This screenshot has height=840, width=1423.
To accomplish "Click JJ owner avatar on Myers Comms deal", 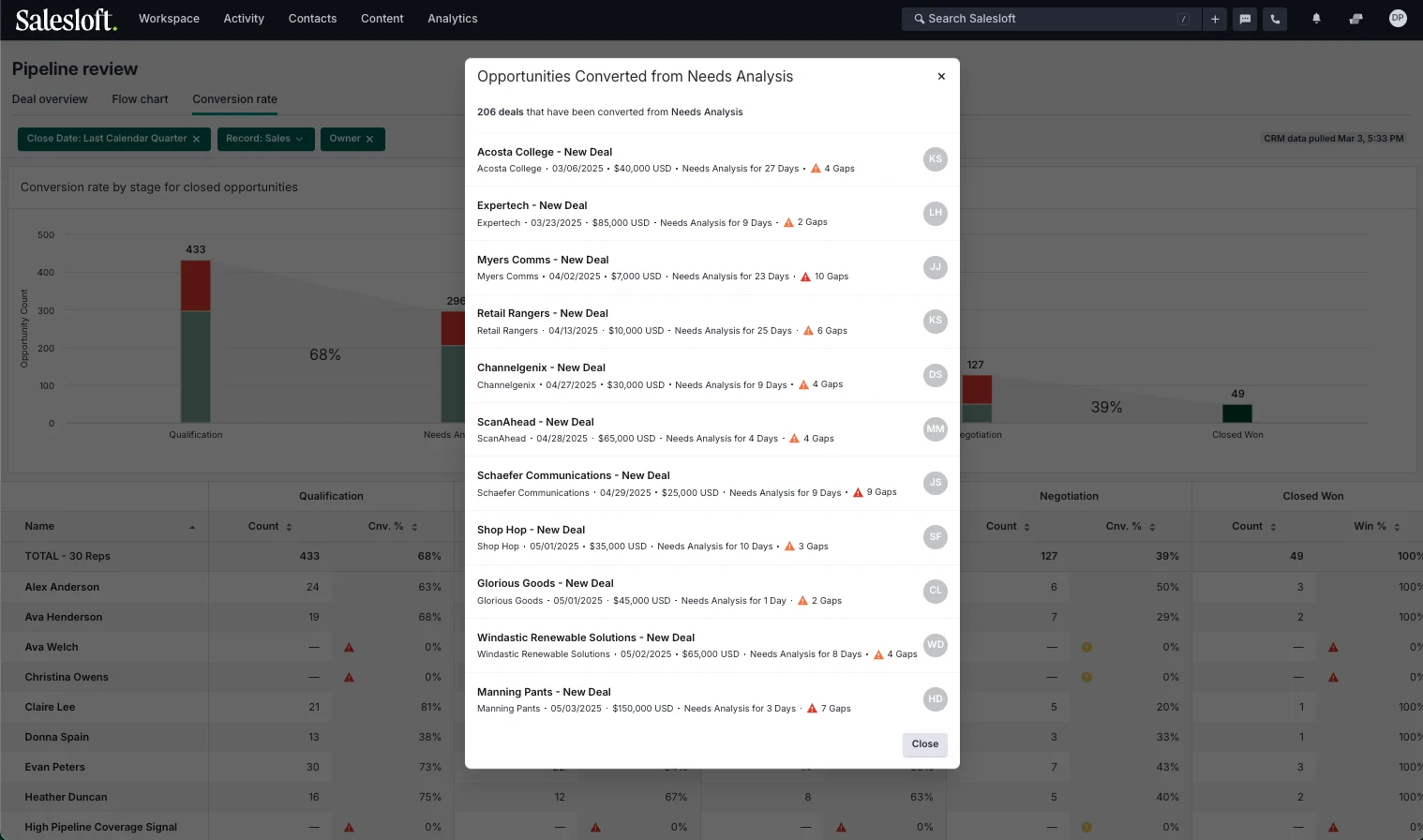I will pos(936,267).
